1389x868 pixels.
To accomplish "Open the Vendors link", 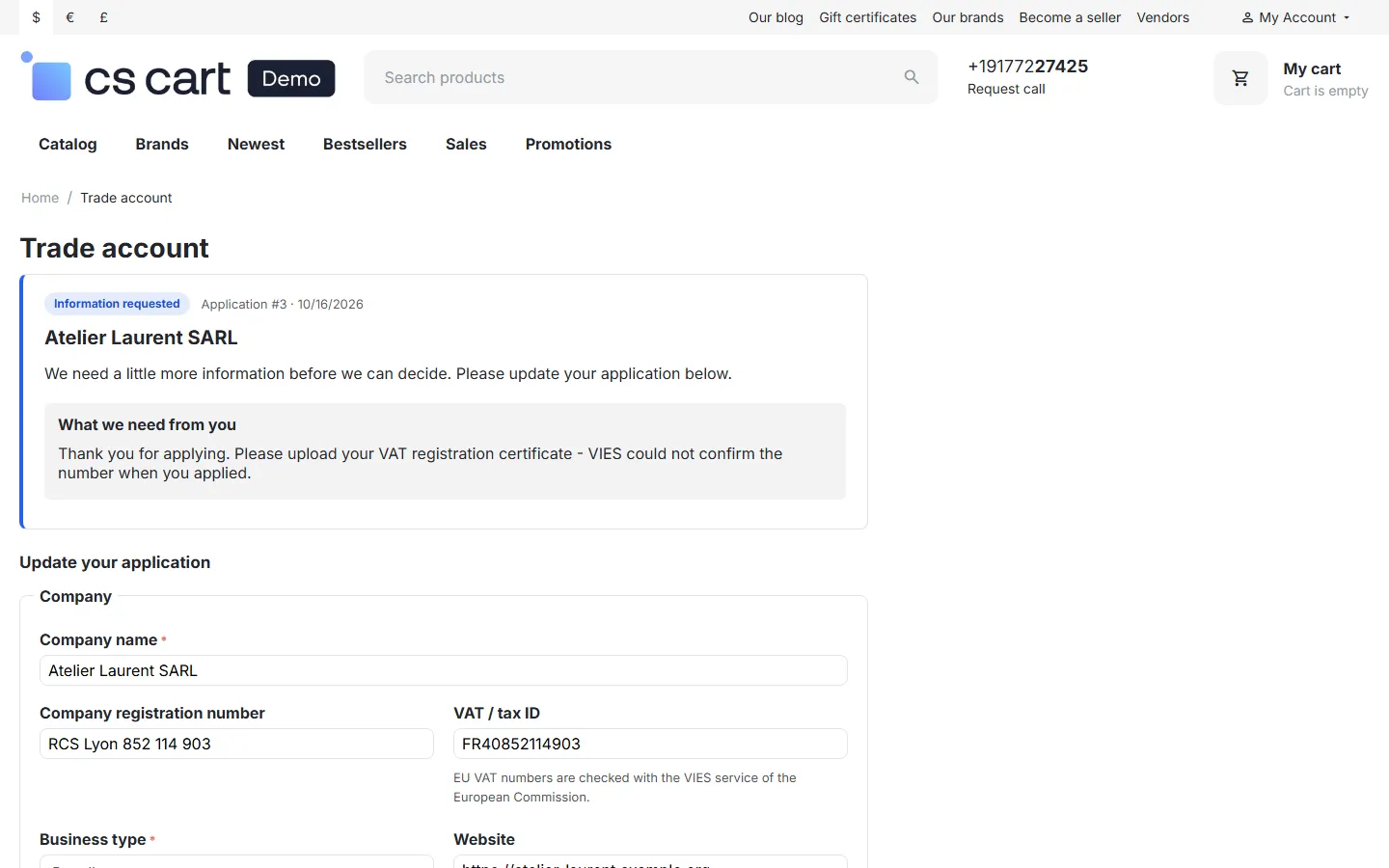I will 1162,17.
